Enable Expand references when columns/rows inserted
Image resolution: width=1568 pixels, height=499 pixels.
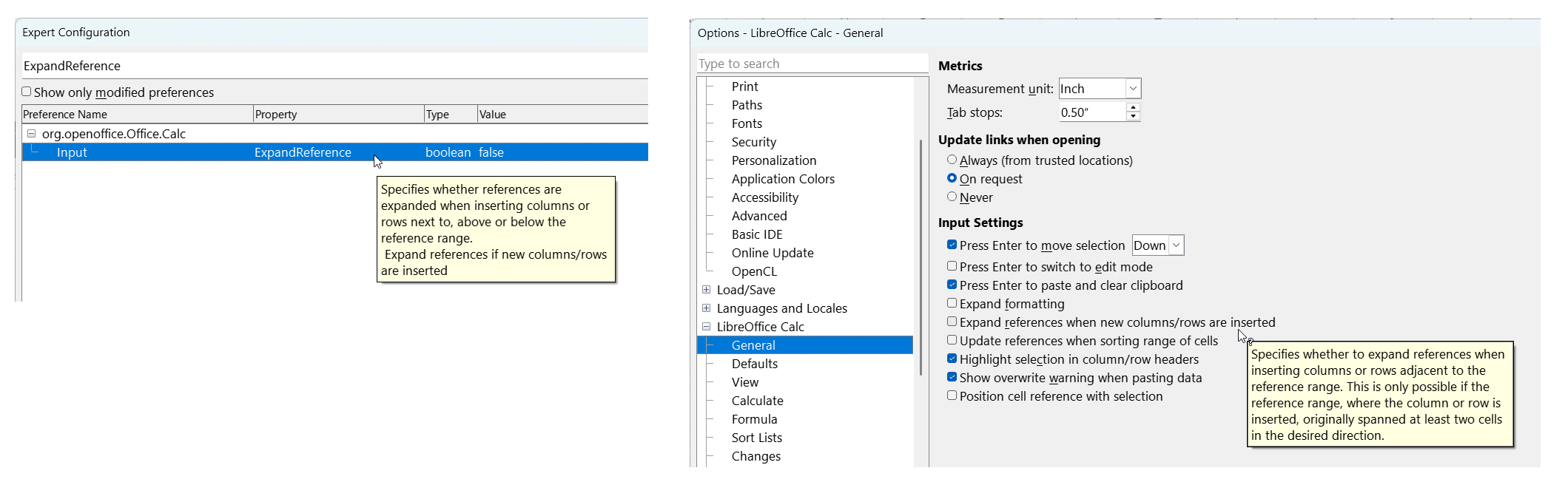tap(952, 322)
